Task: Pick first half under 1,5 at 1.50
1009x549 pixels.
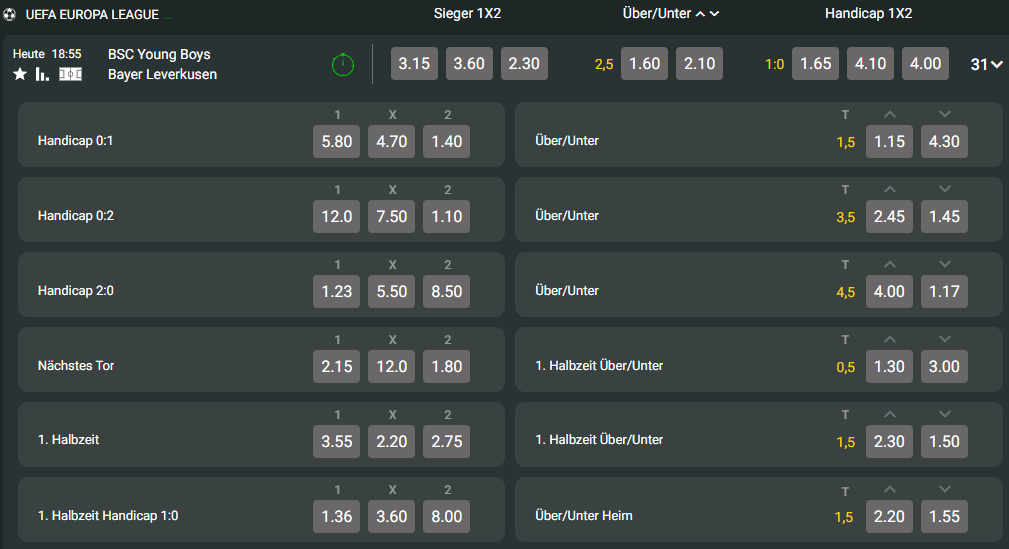Action: click(x=944, y=441)
